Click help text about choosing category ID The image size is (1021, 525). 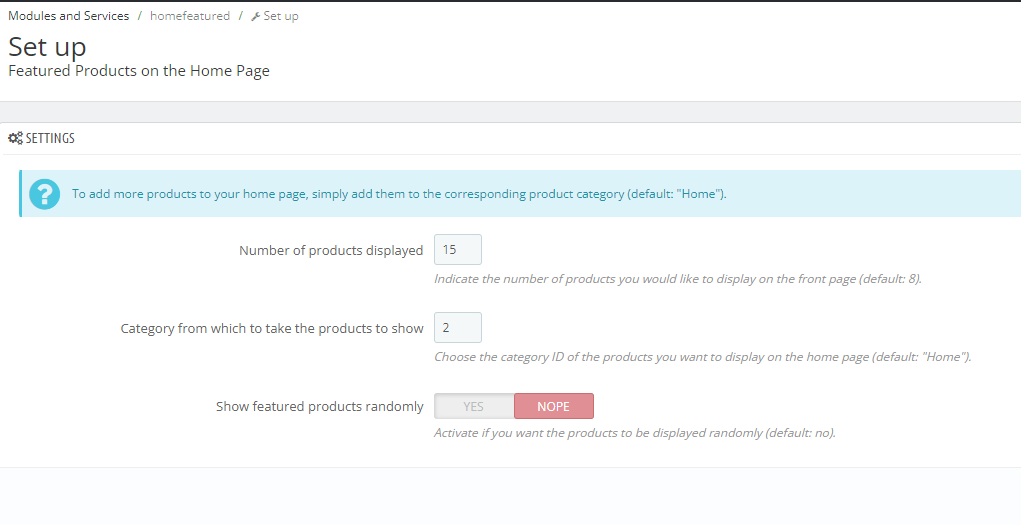(x=702, y=357)
